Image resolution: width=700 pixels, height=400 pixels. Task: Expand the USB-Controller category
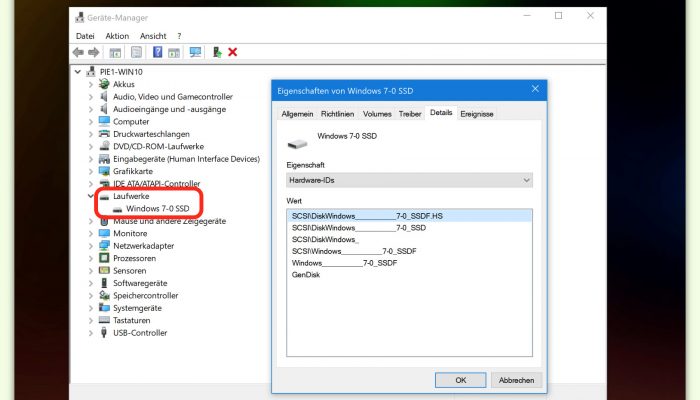tap(91, 333)
